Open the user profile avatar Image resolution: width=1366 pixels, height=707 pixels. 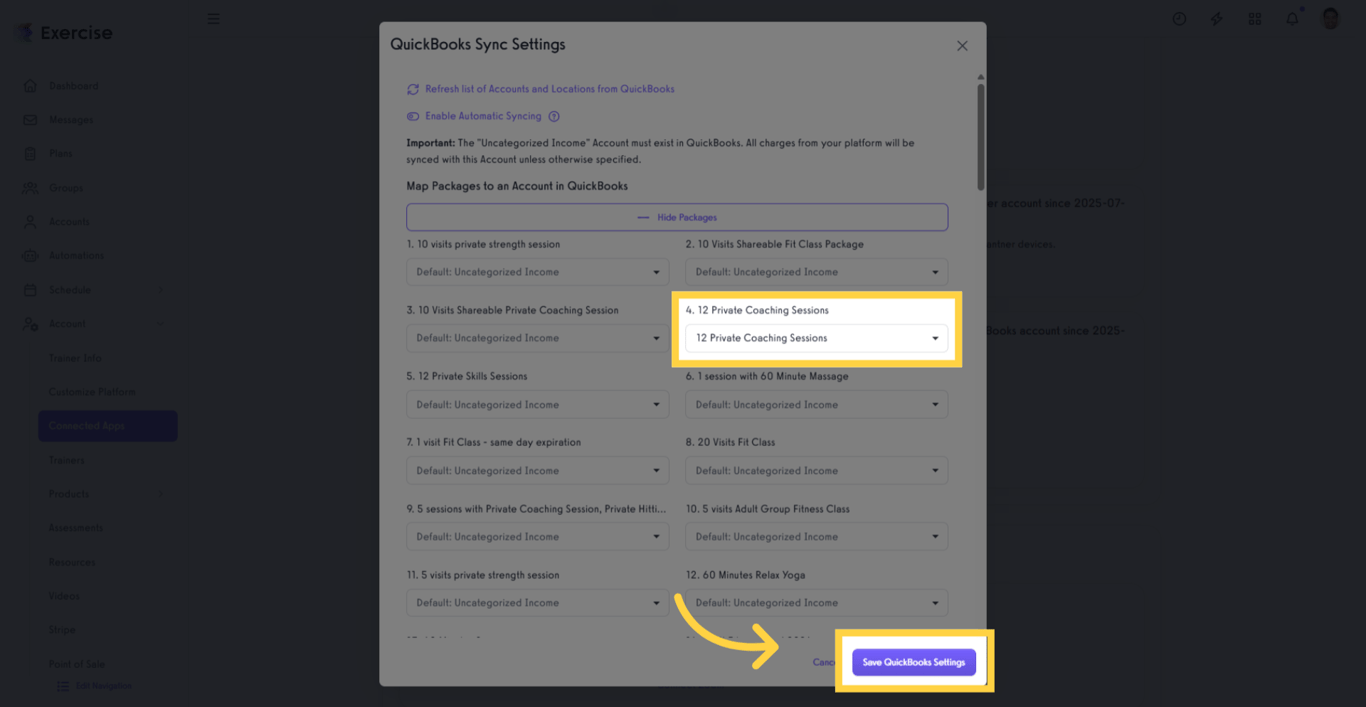click(x=1330, y=19)
